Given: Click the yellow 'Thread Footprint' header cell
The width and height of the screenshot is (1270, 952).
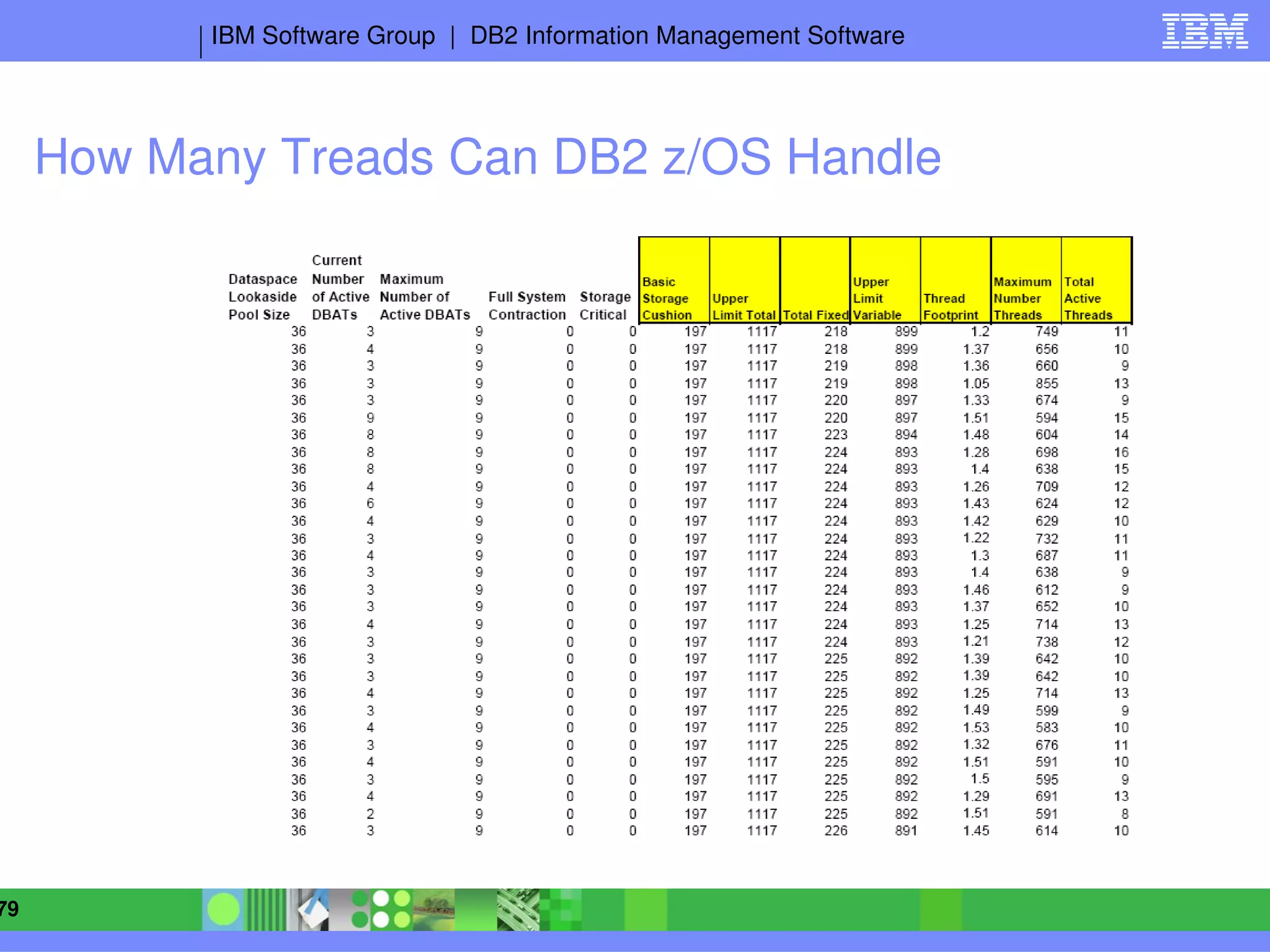Looking at the screenshot, I should (x=956, y=280).
